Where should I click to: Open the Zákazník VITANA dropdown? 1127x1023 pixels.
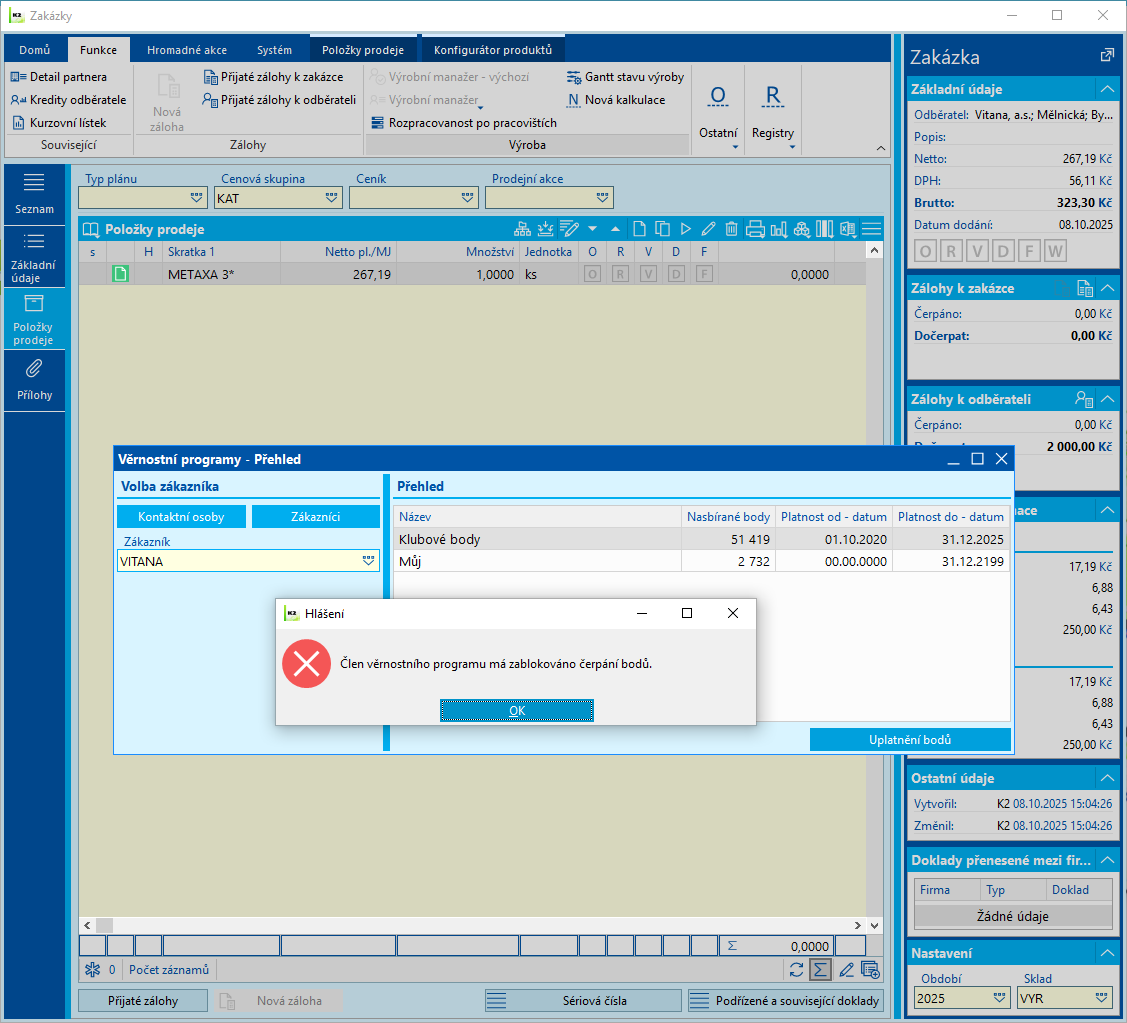click(x=369, y=561)
